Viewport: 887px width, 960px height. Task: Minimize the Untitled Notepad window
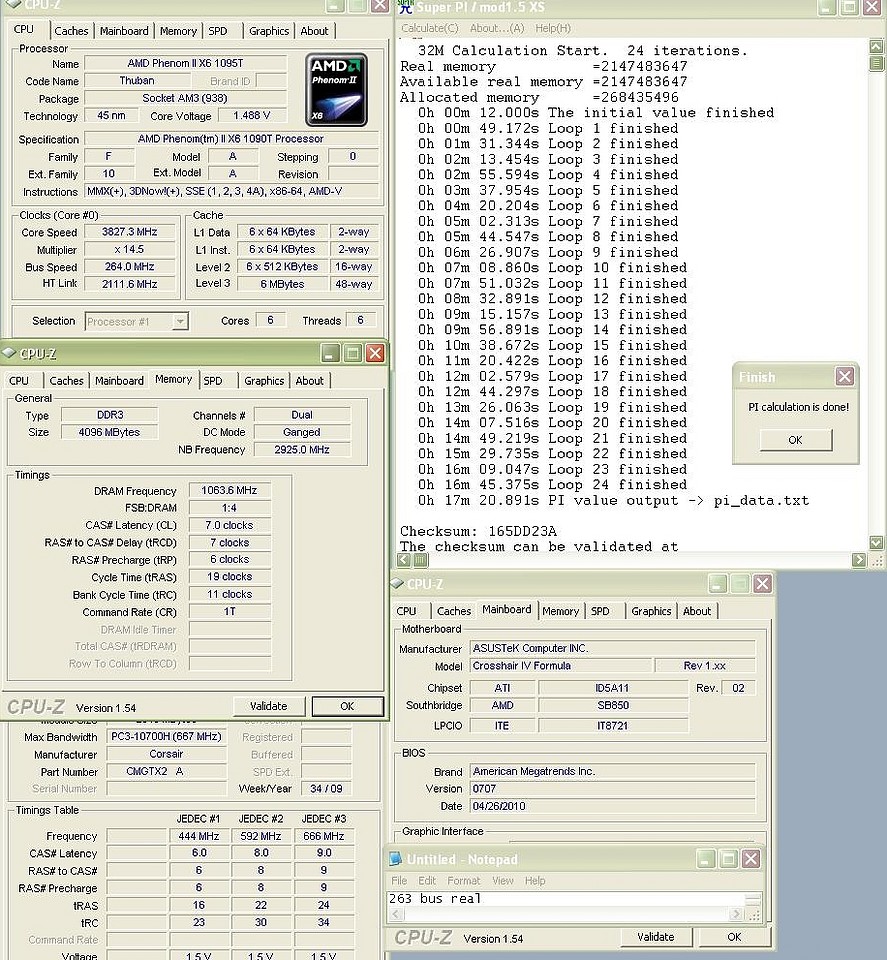point(706,859)
